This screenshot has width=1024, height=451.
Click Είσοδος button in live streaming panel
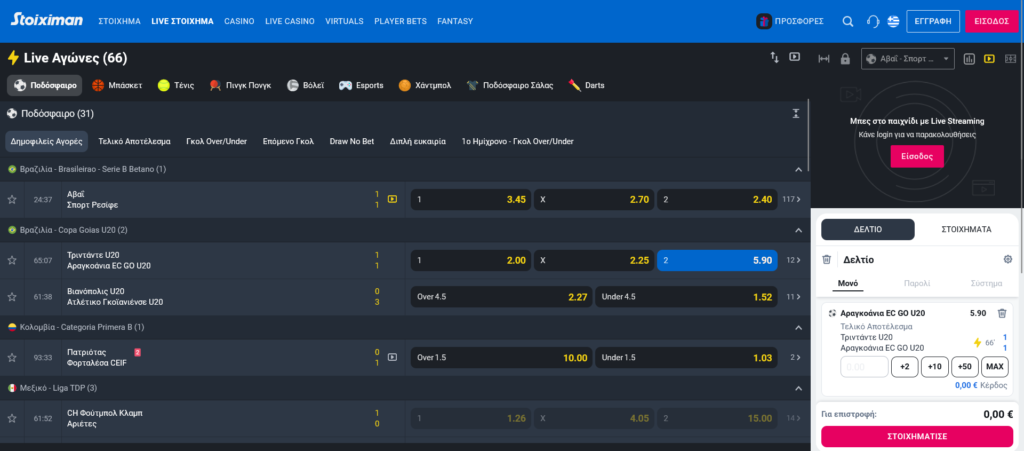[917, 157]
